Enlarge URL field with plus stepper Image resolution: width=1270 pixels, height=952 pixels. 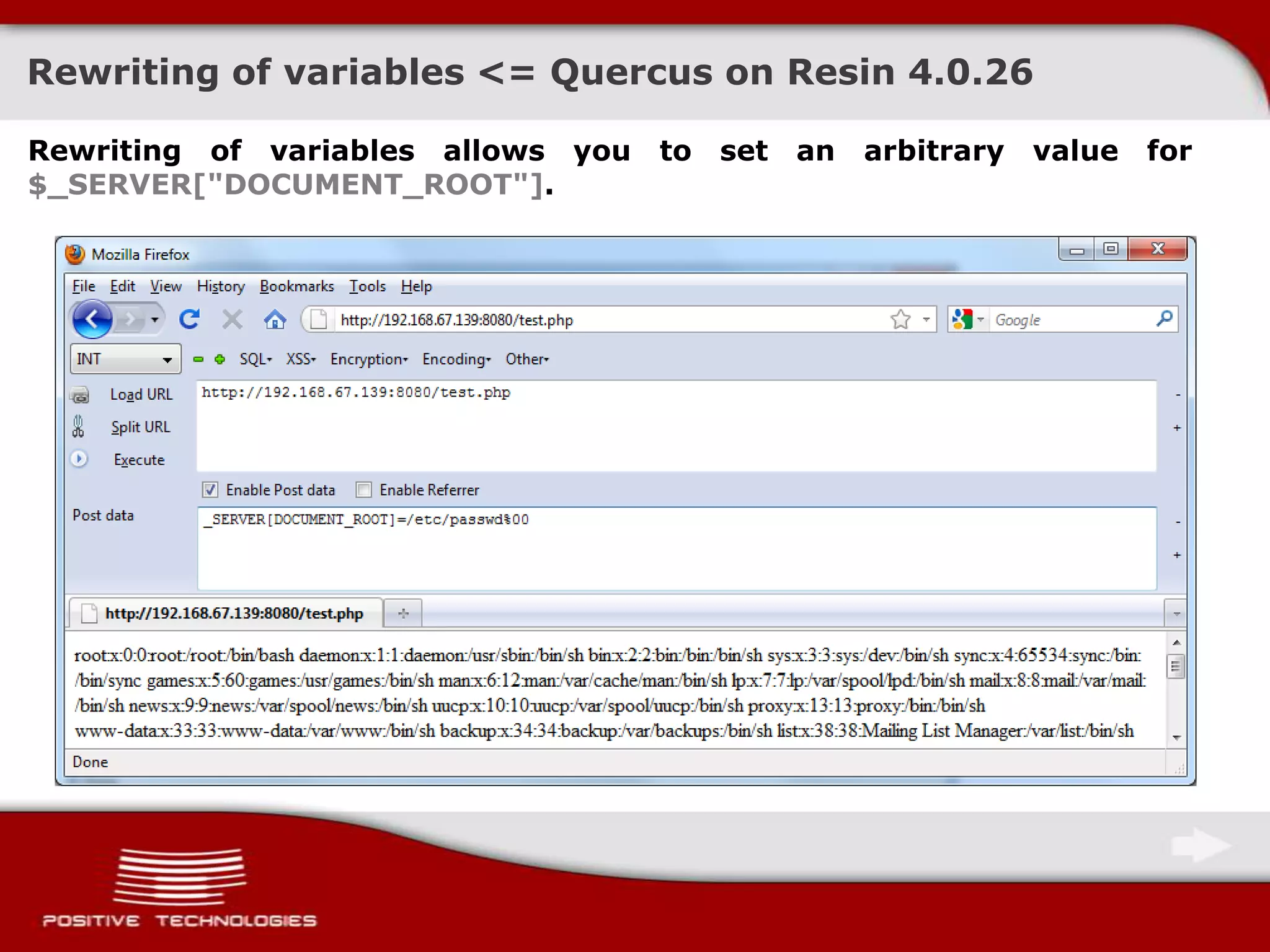tap(1177, 428)
